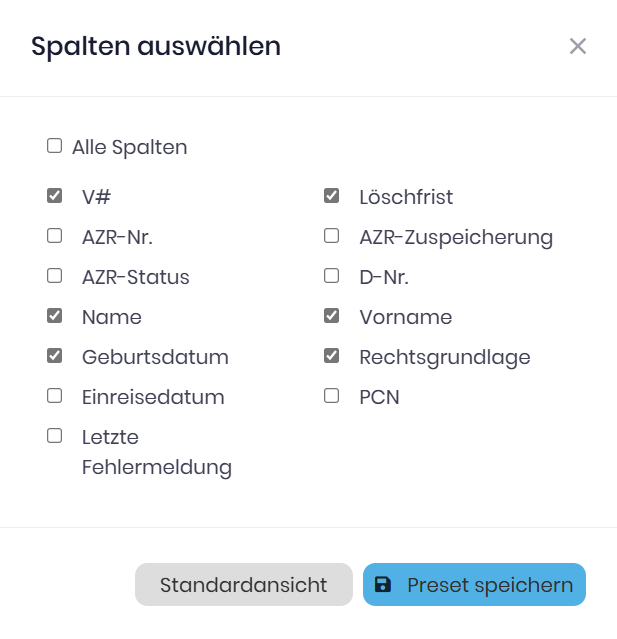Disable the Geburtsdatum column checkbox
The width and height of the screenshot is (617, 639).
54,356
